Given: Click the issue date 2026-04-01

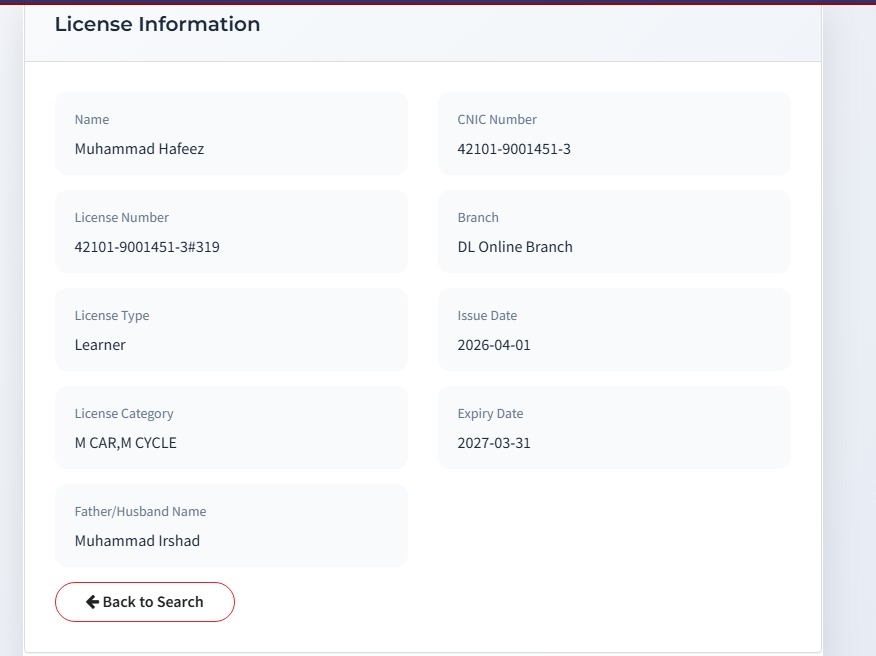Looking at the screenshot, I should pyautogui.click(x=494, y=345).
